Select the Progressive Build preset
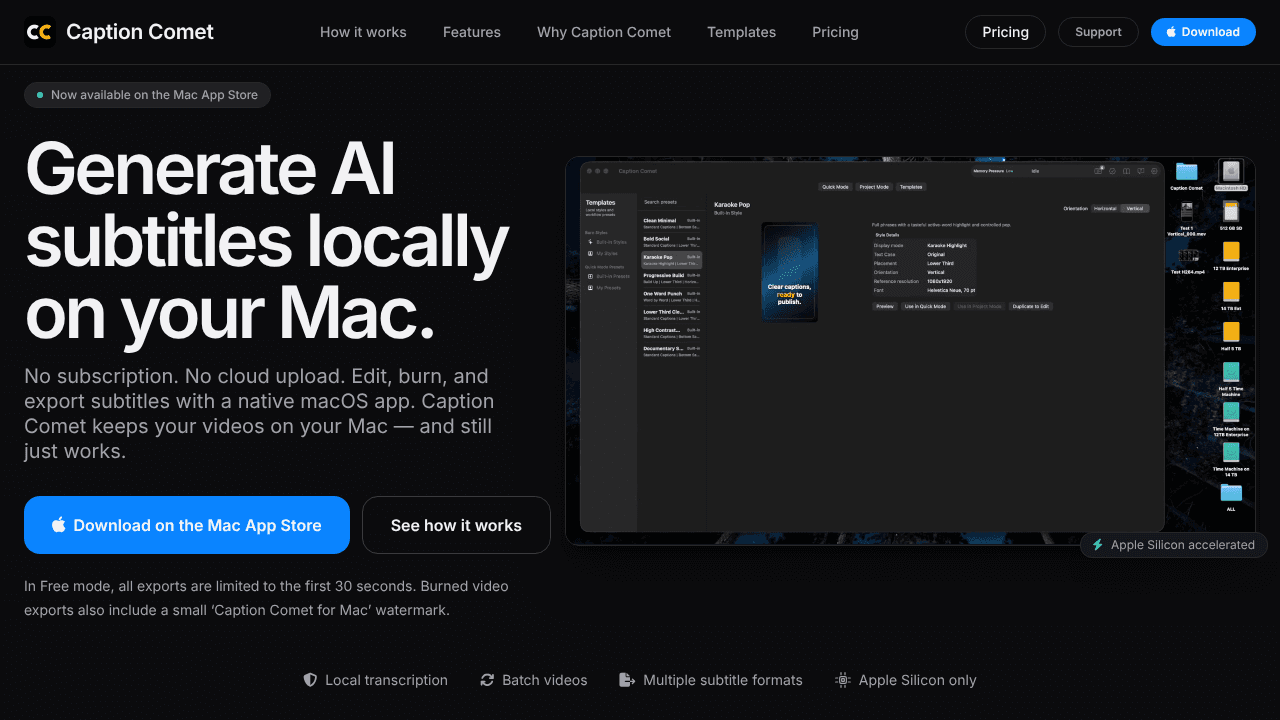This screenshot has height=720, width=1280. 672,278
